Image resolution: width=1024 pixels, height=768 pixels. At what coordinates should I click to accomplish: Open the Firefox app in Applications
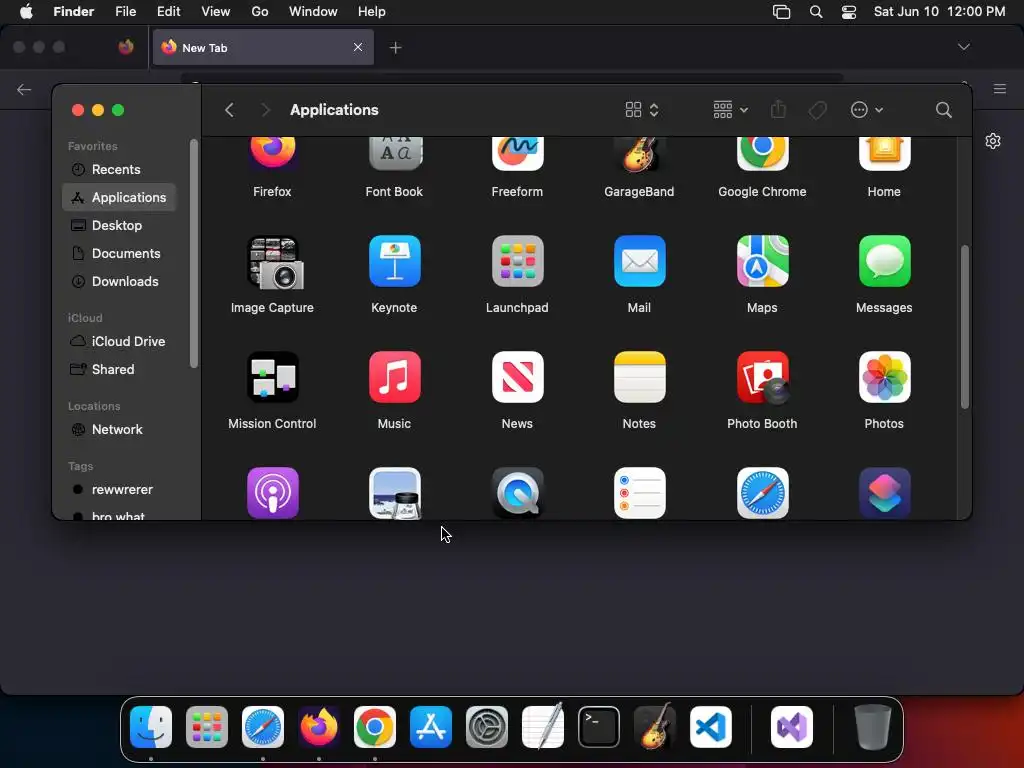click(x=272, y=154)
